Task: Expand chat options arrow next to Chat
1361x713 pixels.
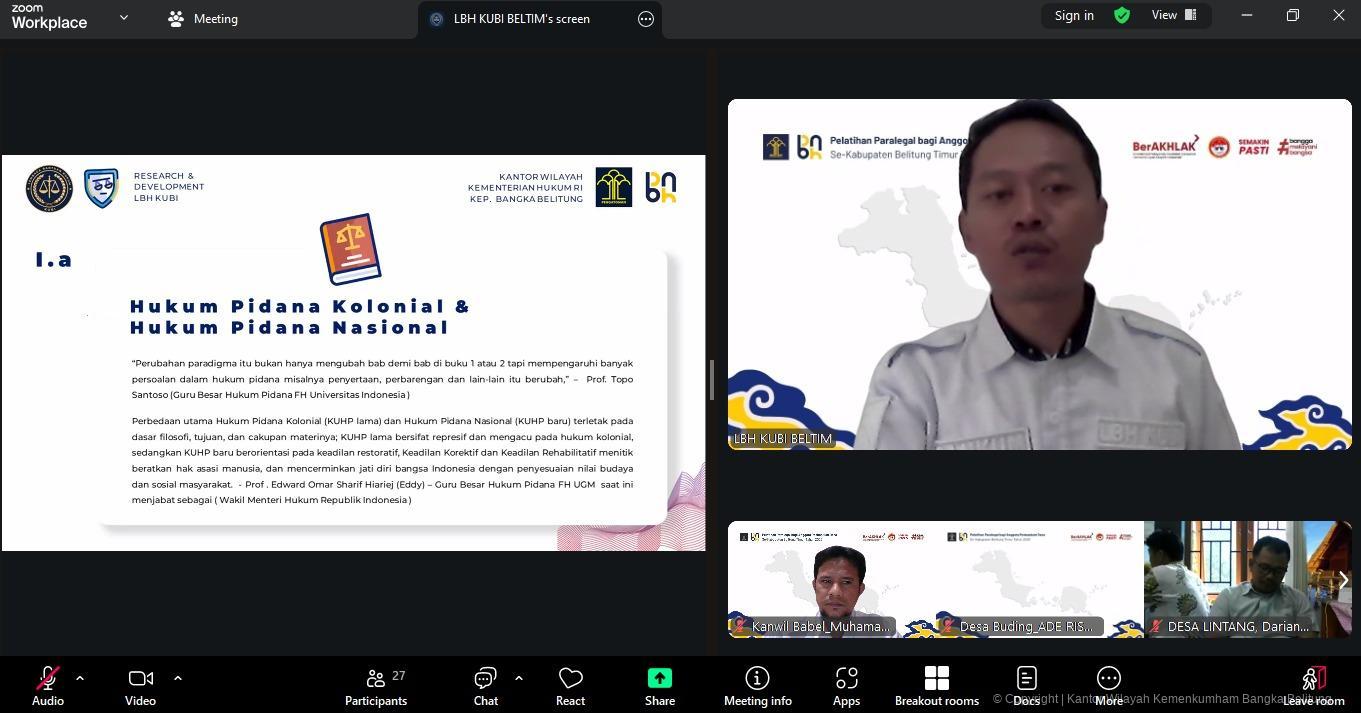Action: tap(518, 678)
